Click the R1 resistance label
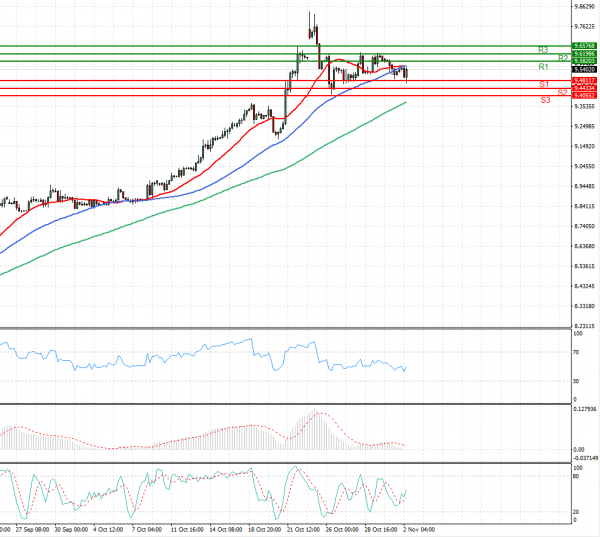The image size is (600, 537). (x=543, y=67)
